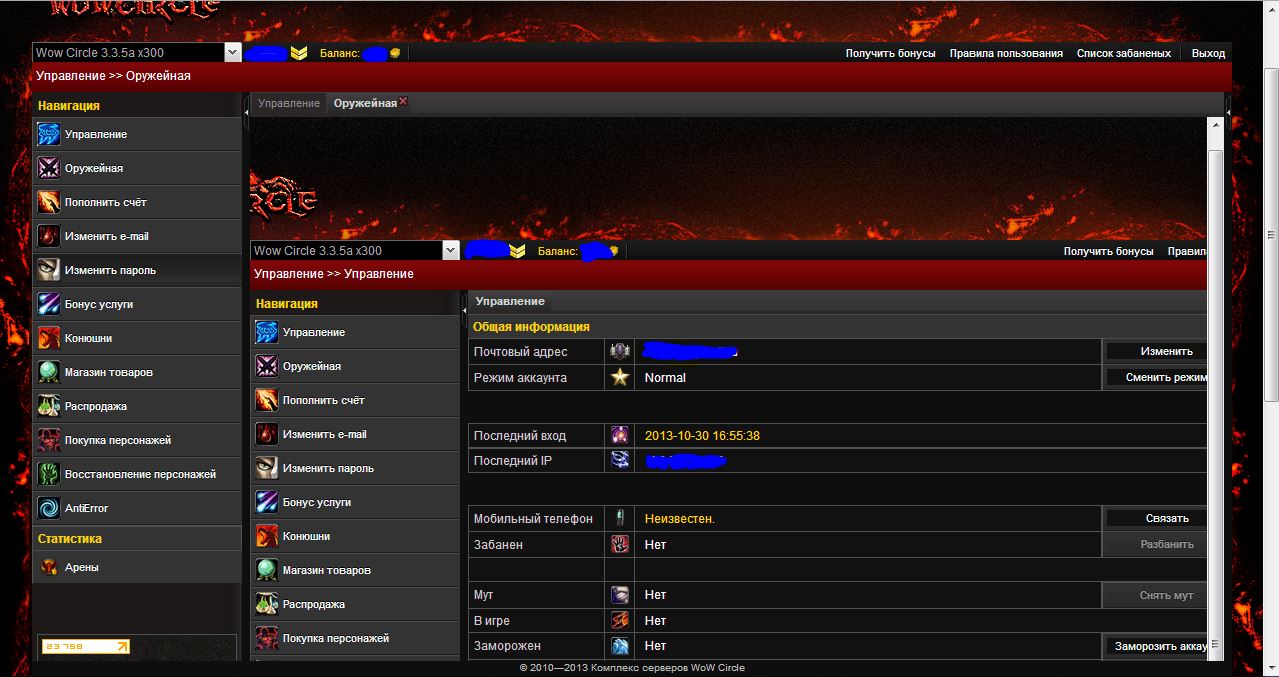The width and height of the screenshot is (1279, 677).
Task: Click the inner Магазин товаров icon
Action: pos(266,570)
